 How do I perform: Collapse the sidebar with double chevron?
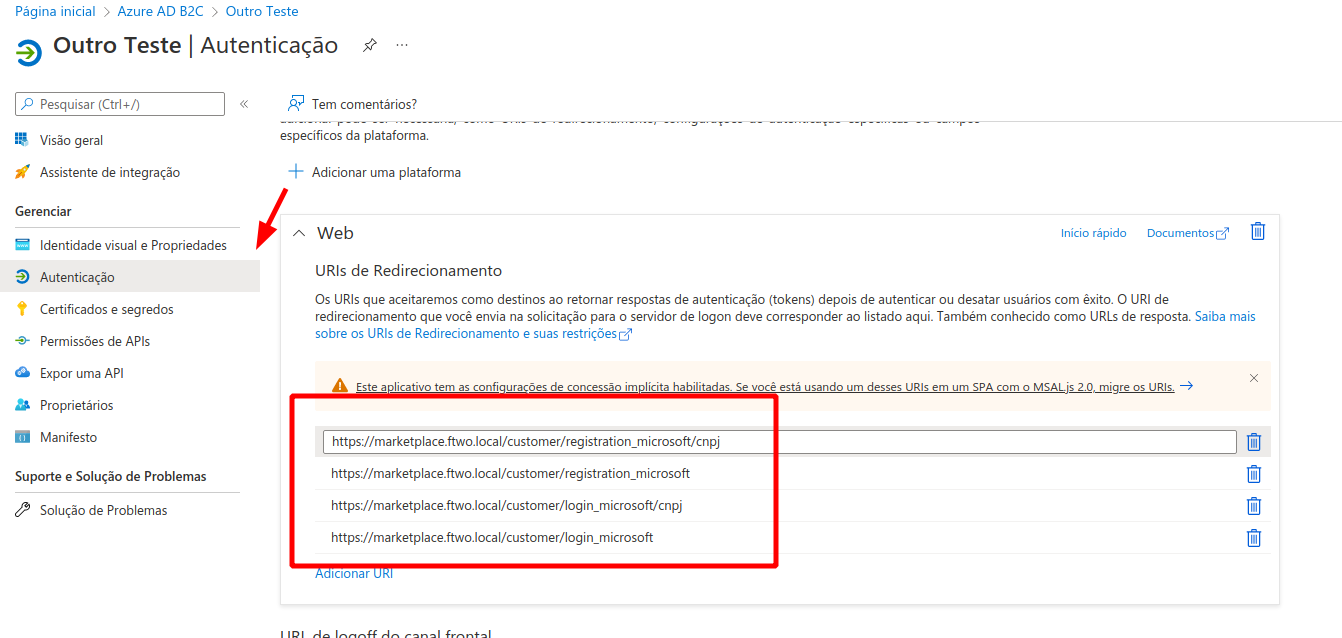click(x=244, y=104)
